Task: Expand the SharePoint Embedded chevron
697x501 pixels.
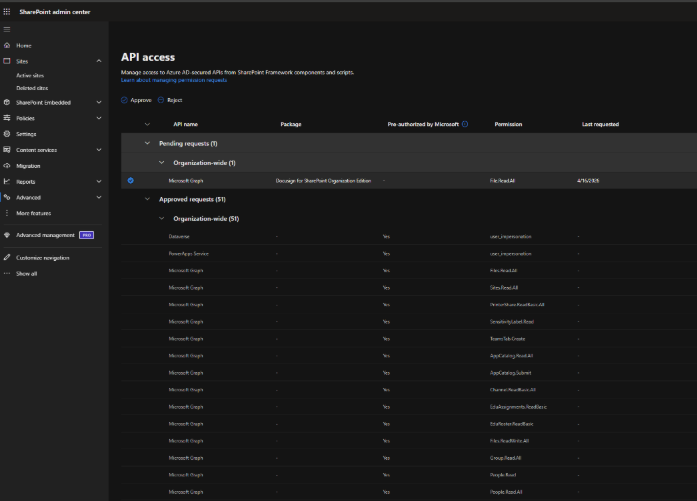Action: click(99, 102)
